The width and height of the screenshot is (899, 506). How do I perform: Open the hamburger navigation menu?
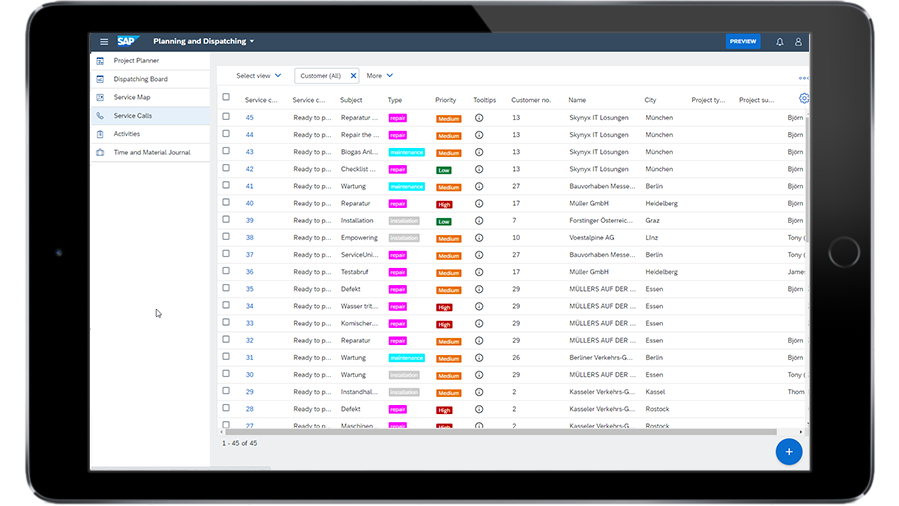104,42
